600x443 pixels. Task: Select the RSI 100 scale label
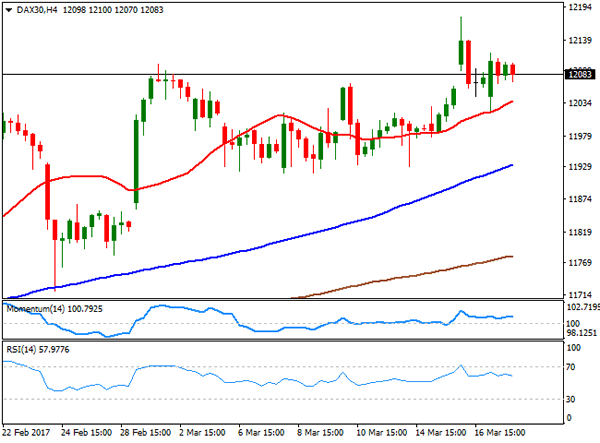pyautogui.click(x=574, y=348)
